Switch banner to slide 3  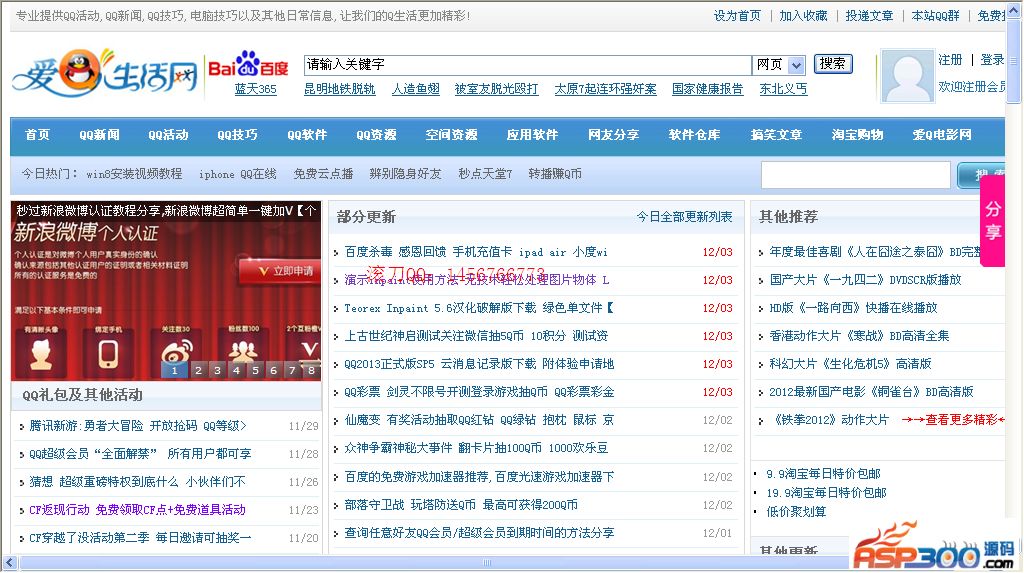point(218,370)
